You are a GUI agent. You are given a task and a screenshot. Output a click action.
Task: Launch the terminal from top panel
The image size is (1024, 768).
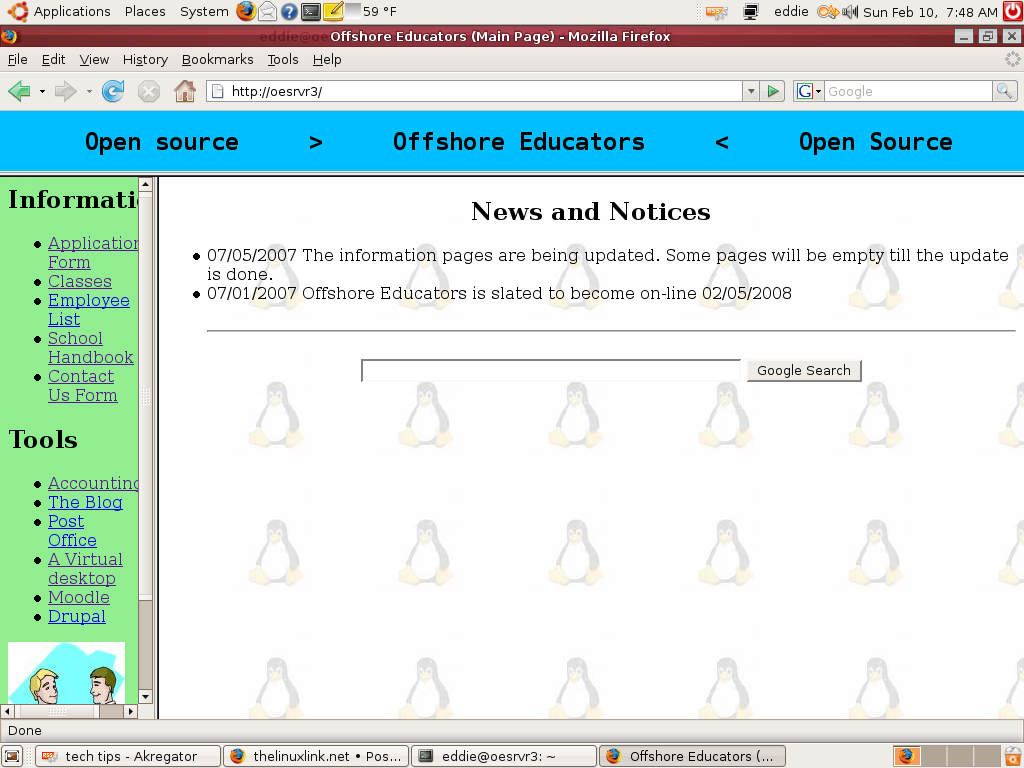click(x=311, y=11)
